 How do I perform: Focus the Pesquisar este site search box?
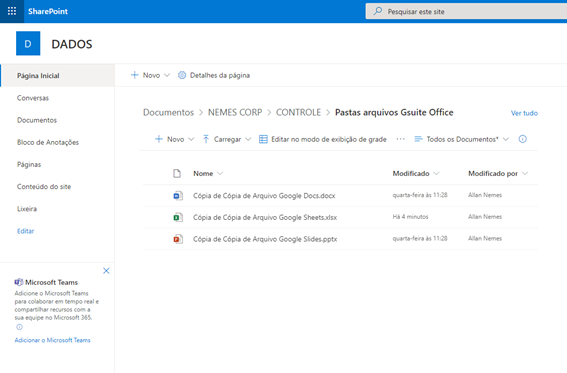(x=466, y=11)
